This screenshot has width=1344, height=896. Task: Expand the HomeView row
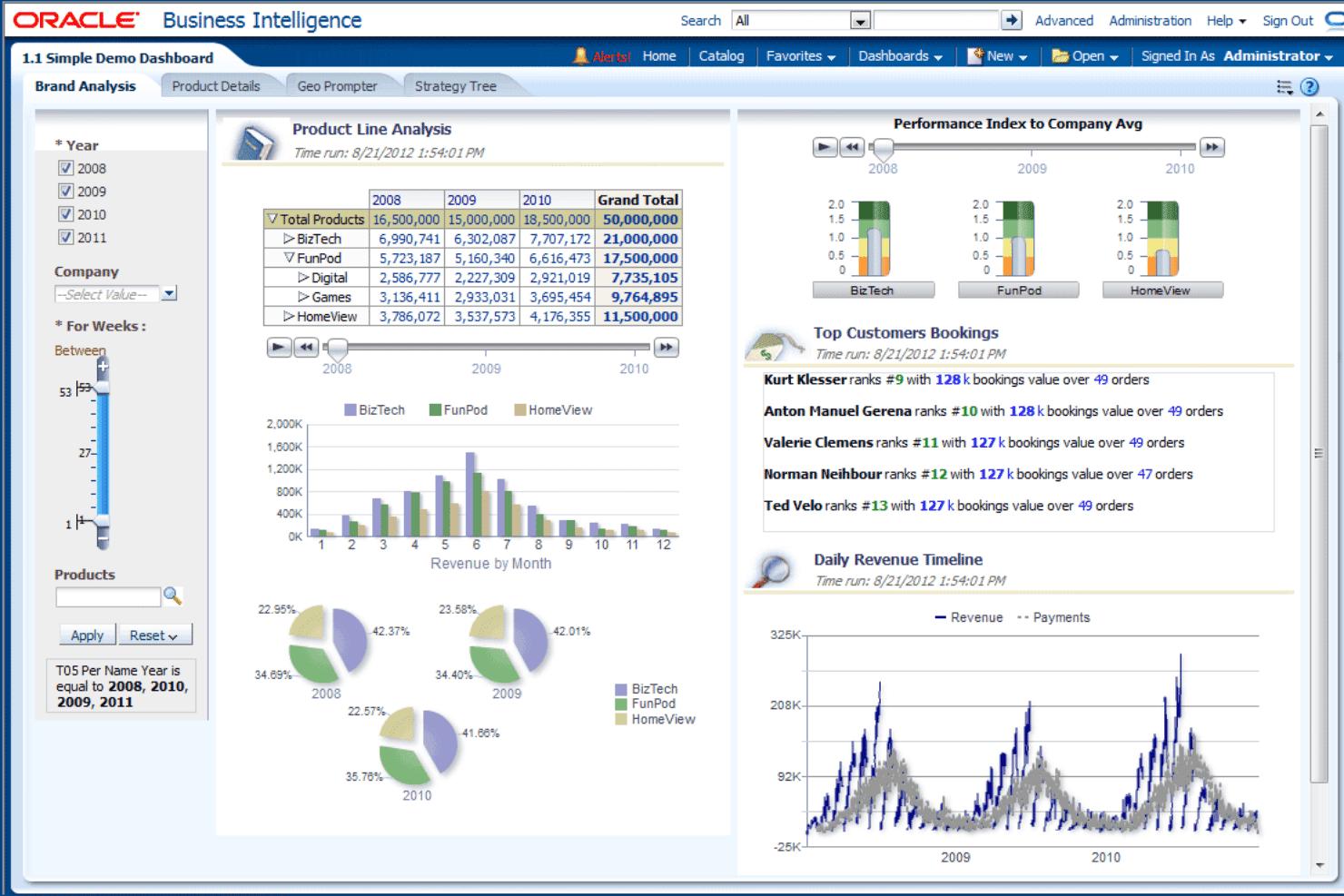point(289,316)
